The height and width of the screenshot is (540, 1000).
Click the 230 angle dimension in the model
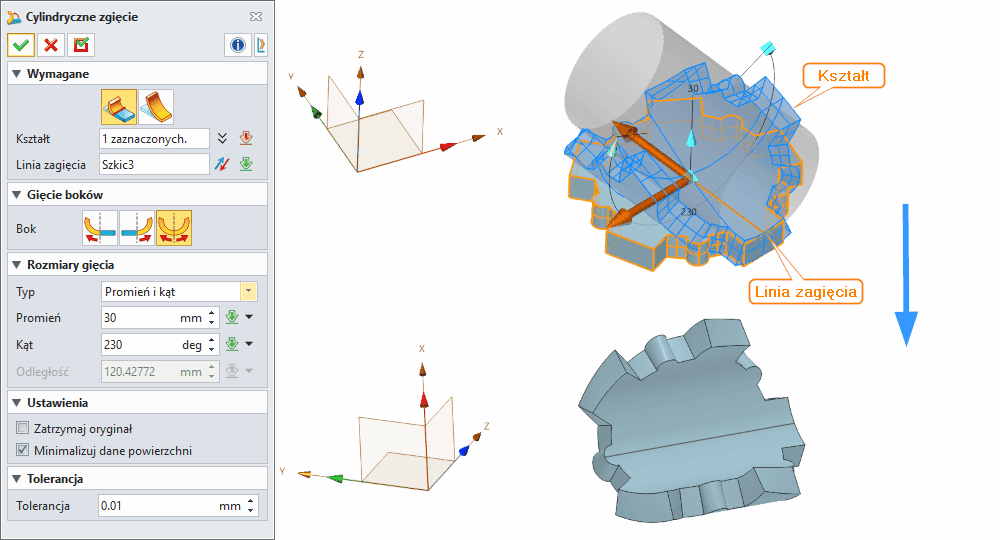[688, 212]
